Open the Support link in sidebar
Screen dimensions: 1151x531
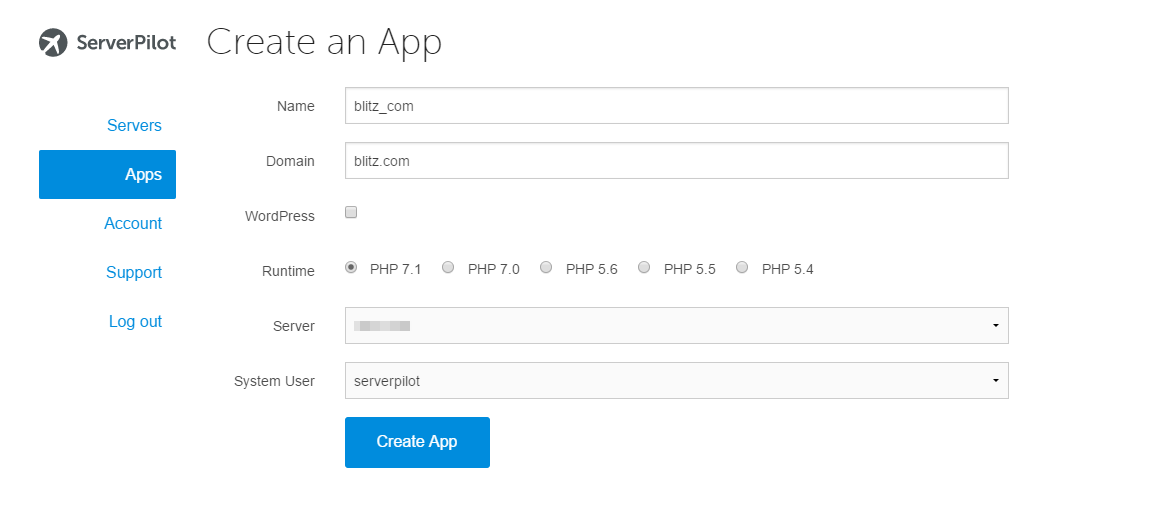pos(134,273)
